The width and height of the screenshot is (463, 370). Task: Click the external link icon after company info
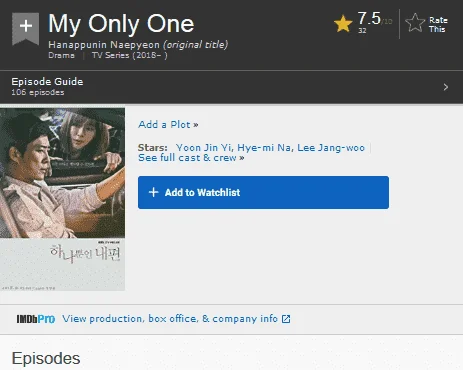click(286, 319)
